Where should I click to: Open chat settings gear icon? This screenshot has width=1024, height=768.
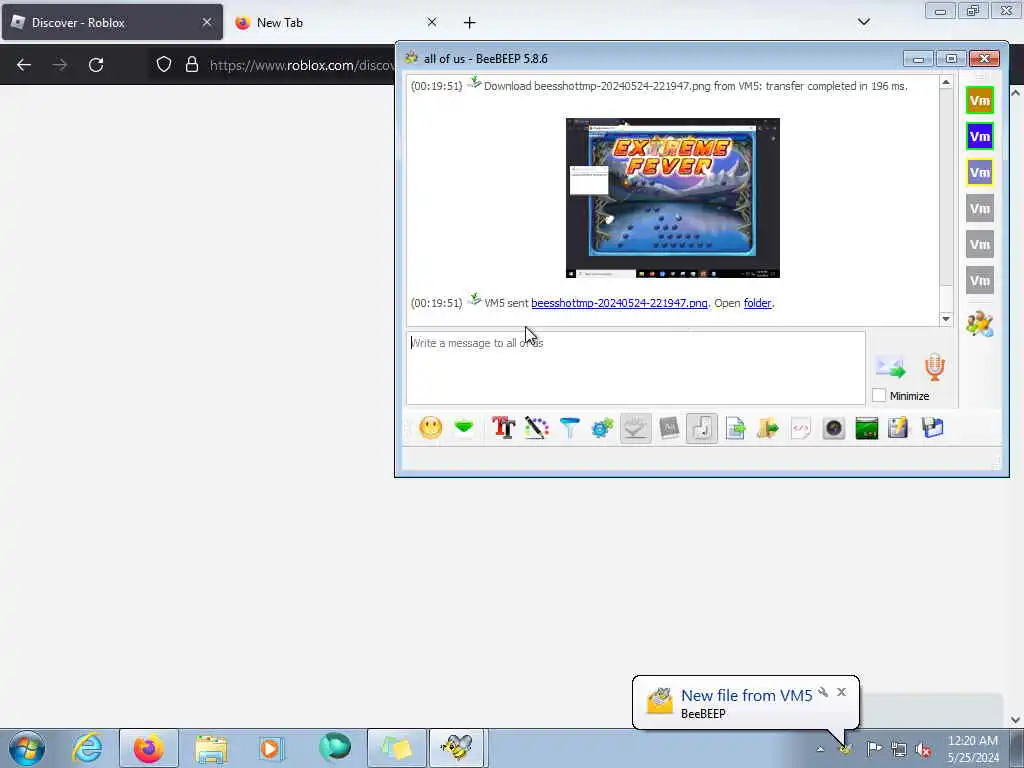pos(602,428)
